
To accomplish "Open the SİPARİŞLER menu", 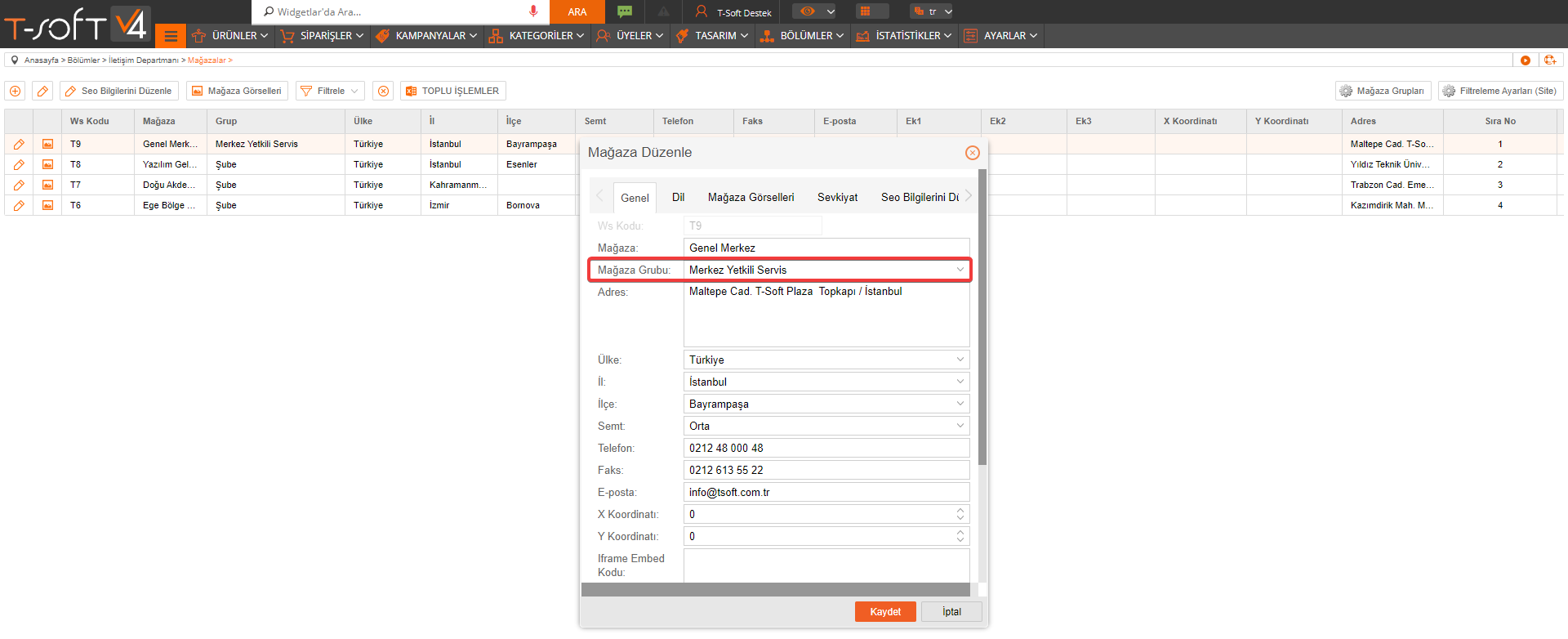I will point(321,36).
